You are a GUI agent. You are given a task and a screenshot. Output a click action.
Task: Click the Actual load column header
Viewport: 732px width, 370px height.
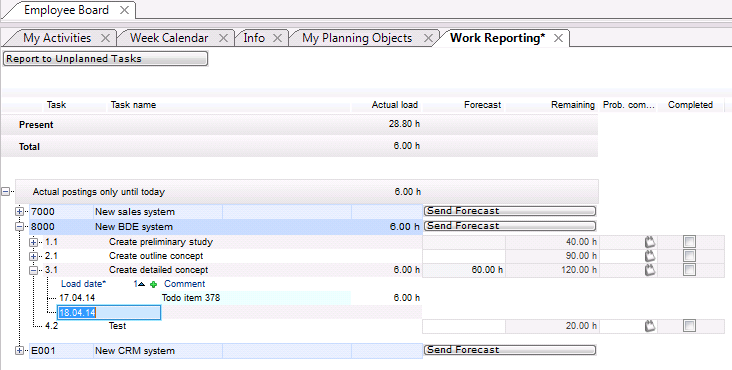tap(394, 105)
